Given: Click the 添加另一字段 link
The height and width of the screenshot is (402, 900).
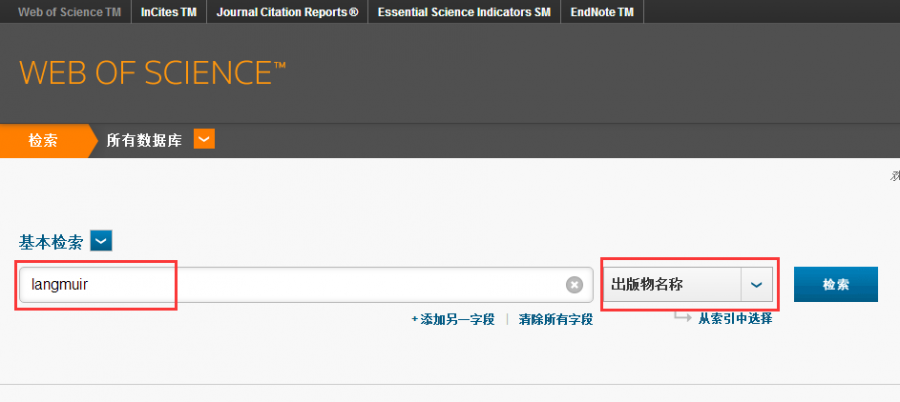Looking at the screenshot, I should [x=453, y=319].
